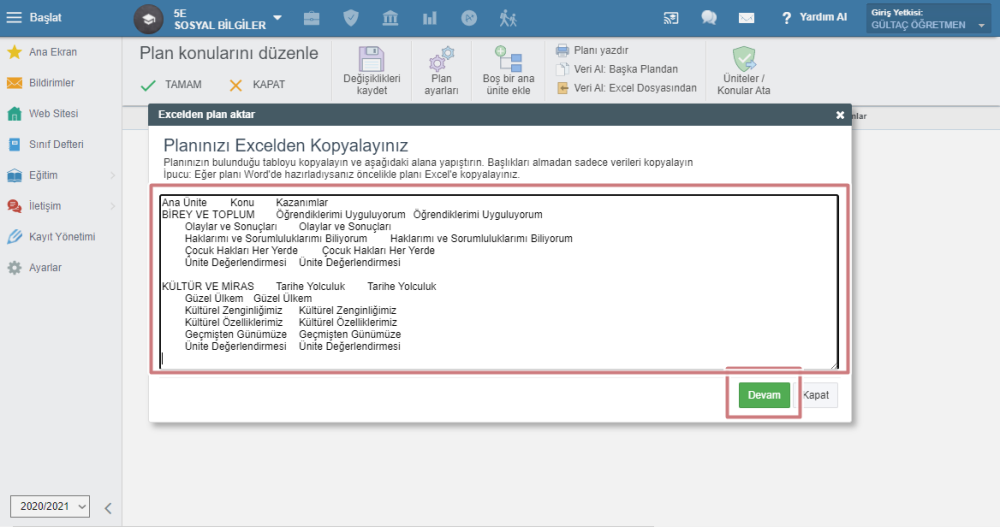Open Ayarlar in sidebar
The image size is (1000, 527).
45,267
